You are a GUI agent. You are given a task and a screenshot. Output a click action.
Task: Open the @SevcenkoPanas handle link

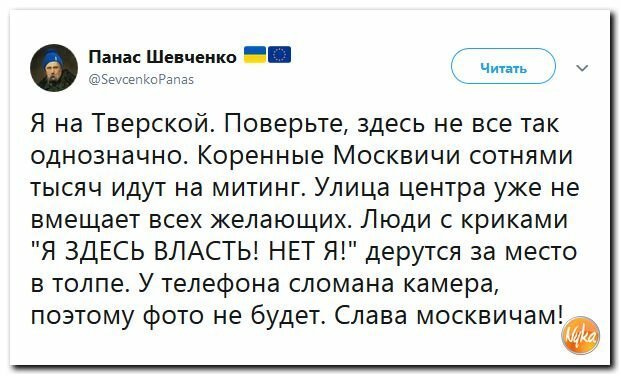coord(141,80)
